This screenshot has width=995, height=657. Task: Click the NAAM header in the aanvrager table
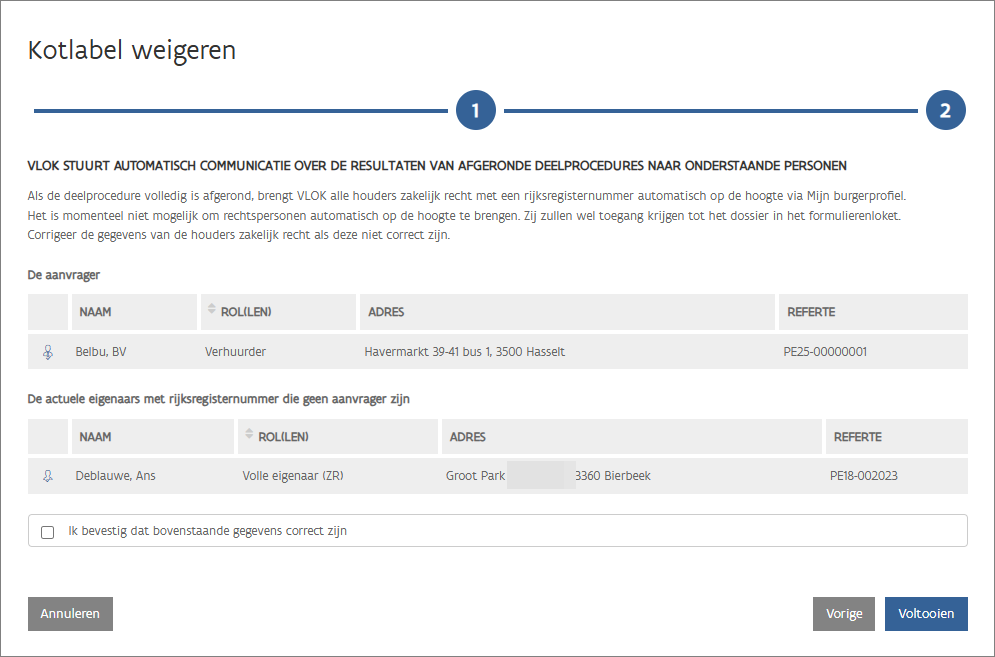click(x=95, y=312)
